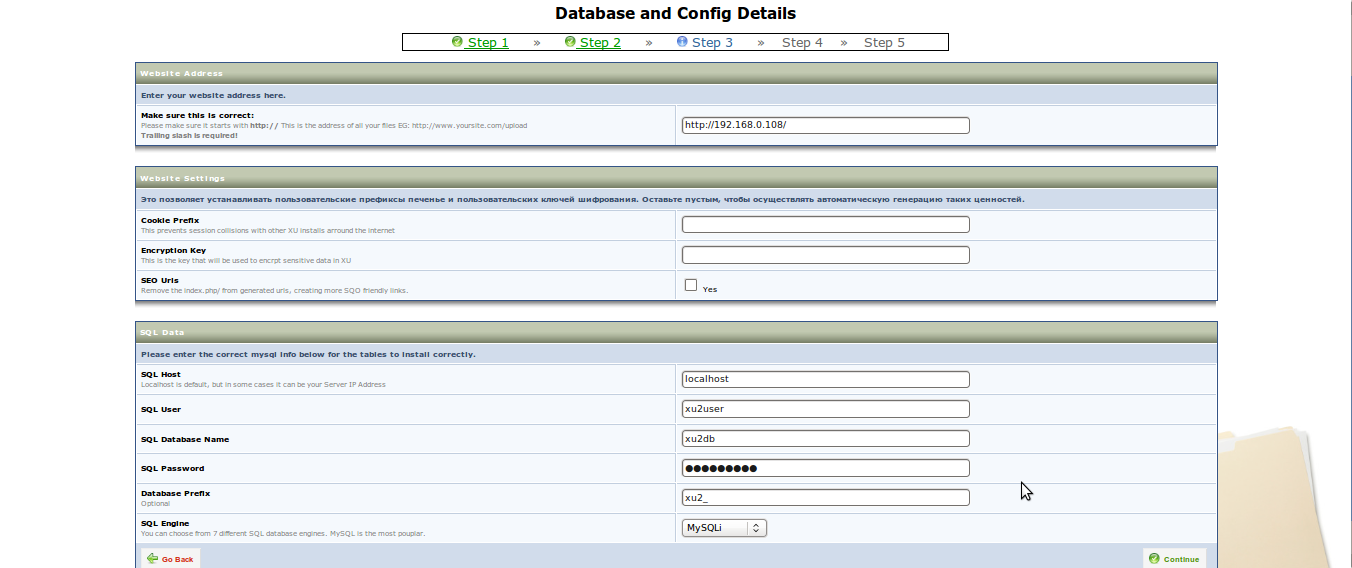Focus the Cookie Prefix input field
1352x568 pixels.
(x=826, y=224)
